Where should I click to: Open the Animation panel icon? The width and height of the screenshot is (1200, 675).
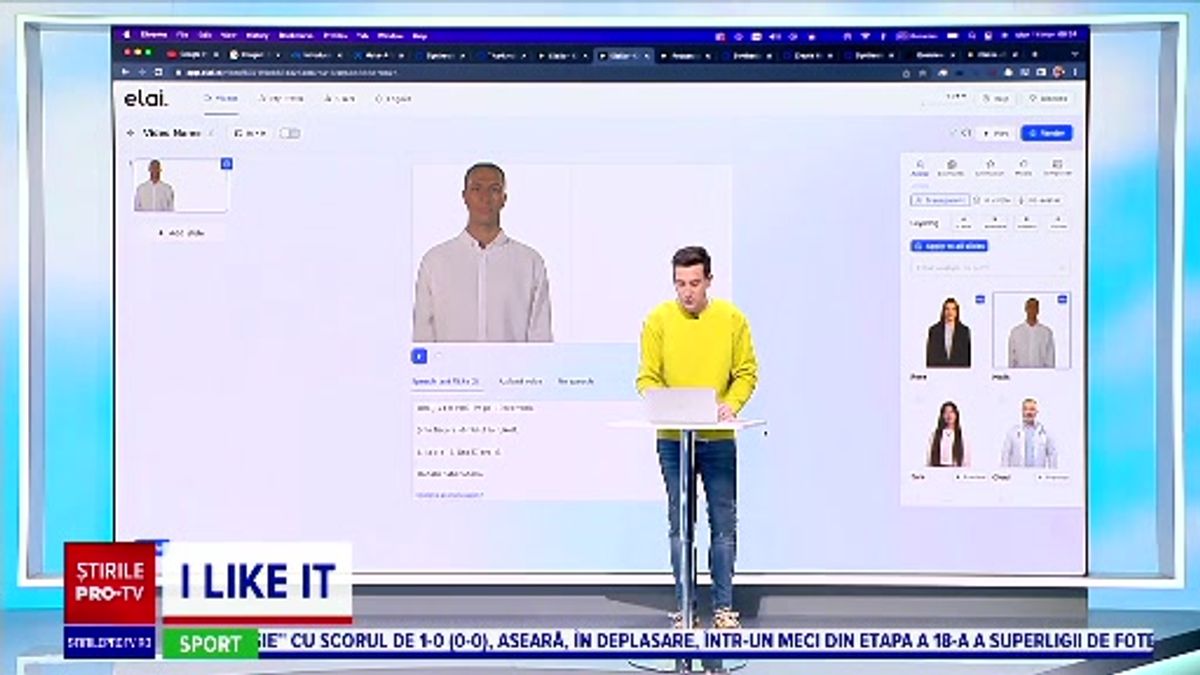pos(991,165)
